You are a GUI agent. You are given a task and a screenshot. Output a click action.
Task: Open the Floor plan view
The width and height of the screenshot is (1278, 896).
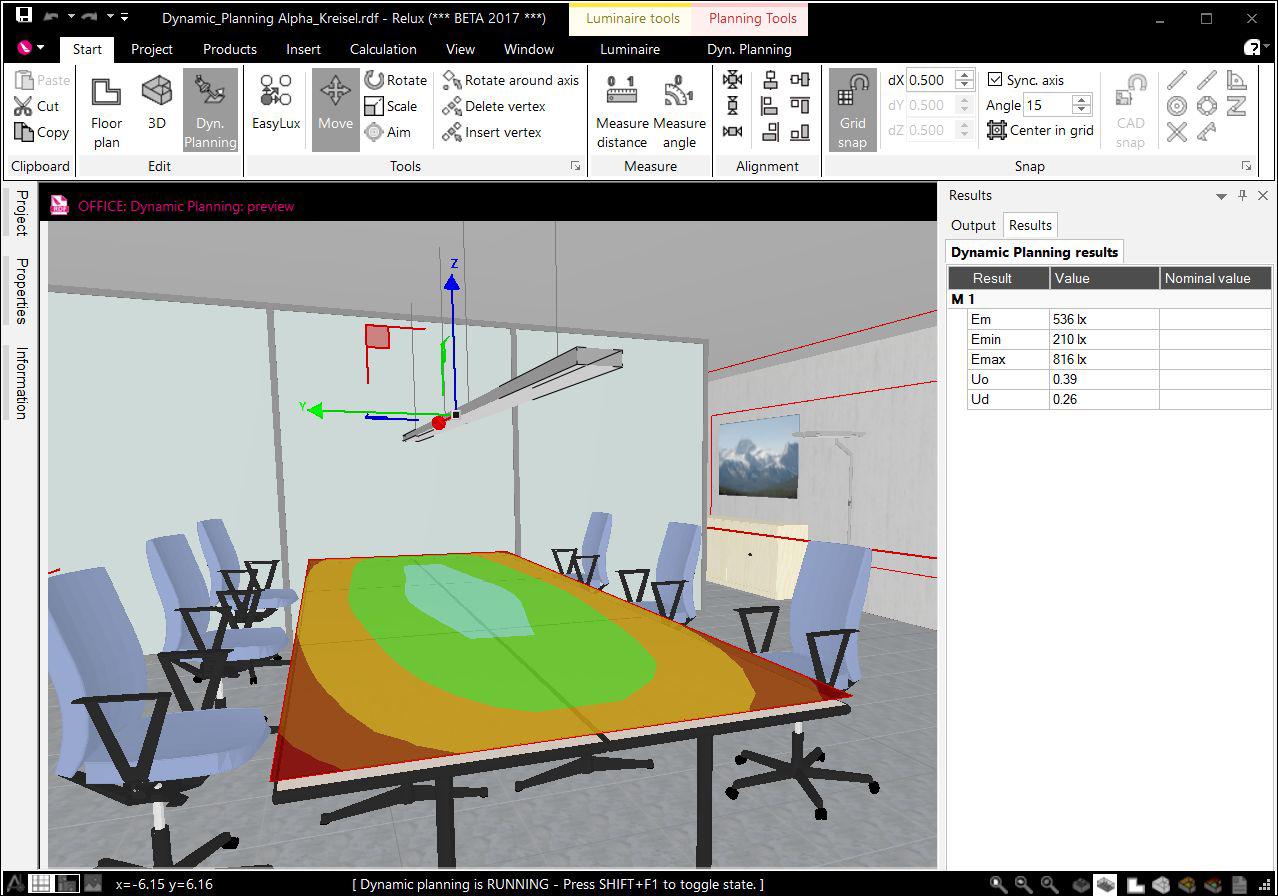106,111
